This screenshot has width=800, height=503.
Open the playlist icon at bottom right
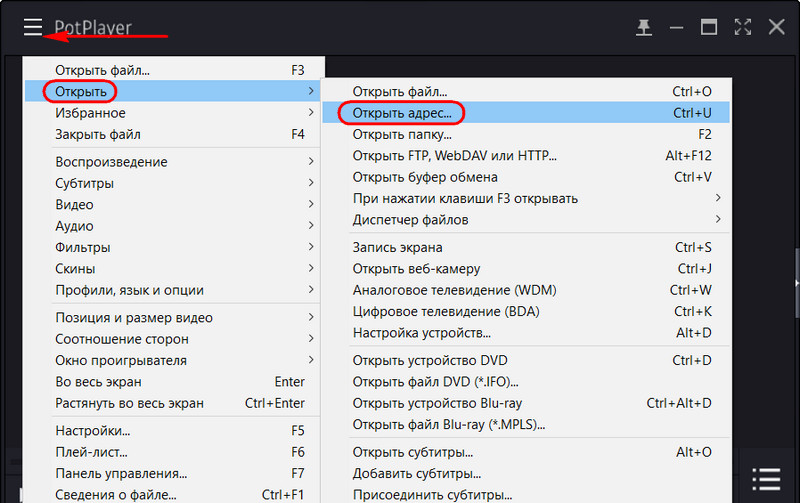point(766,479)
